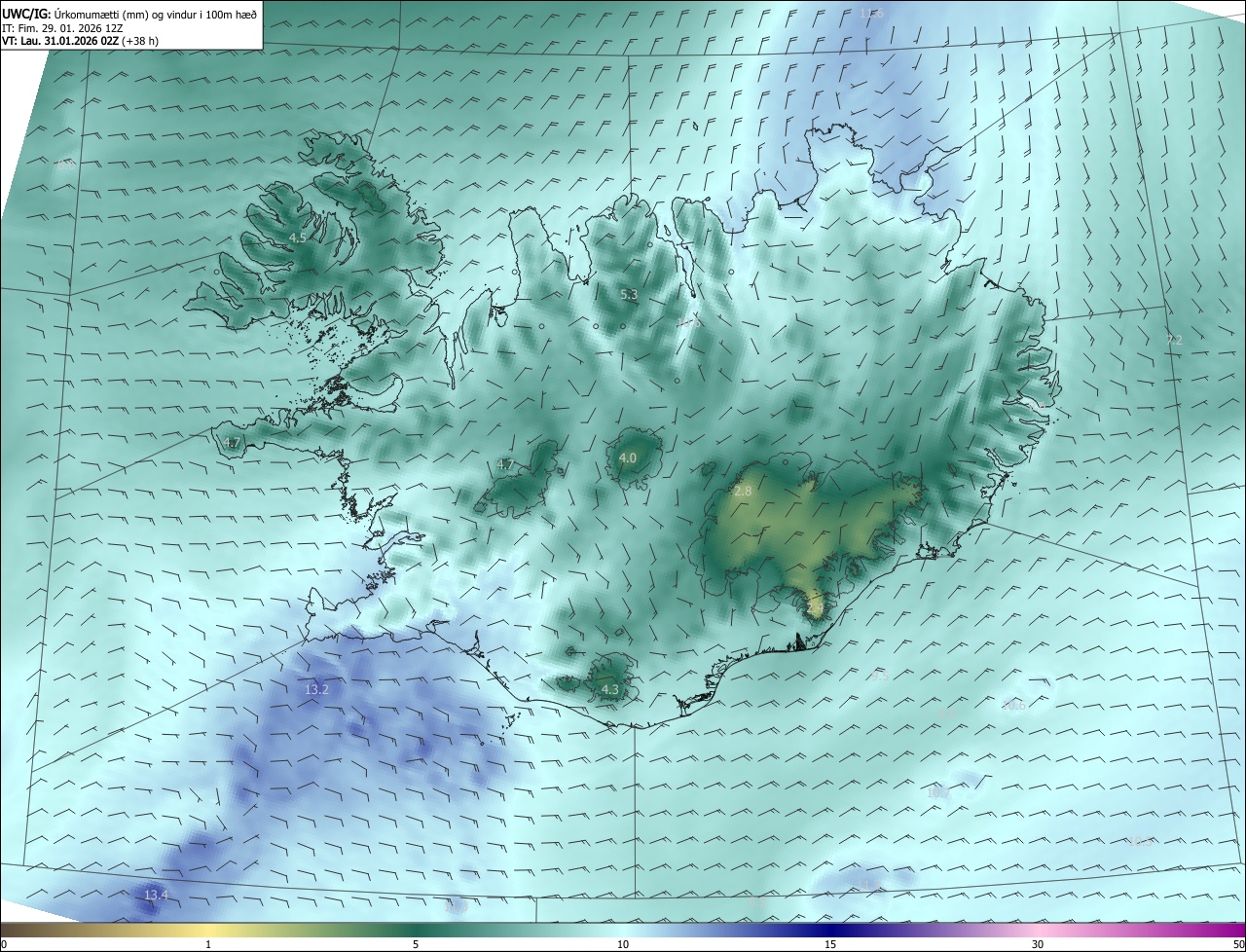Click the "30" tick label on the colour scale
Screen dimensions: 1246x952
tap(1038, 945)
